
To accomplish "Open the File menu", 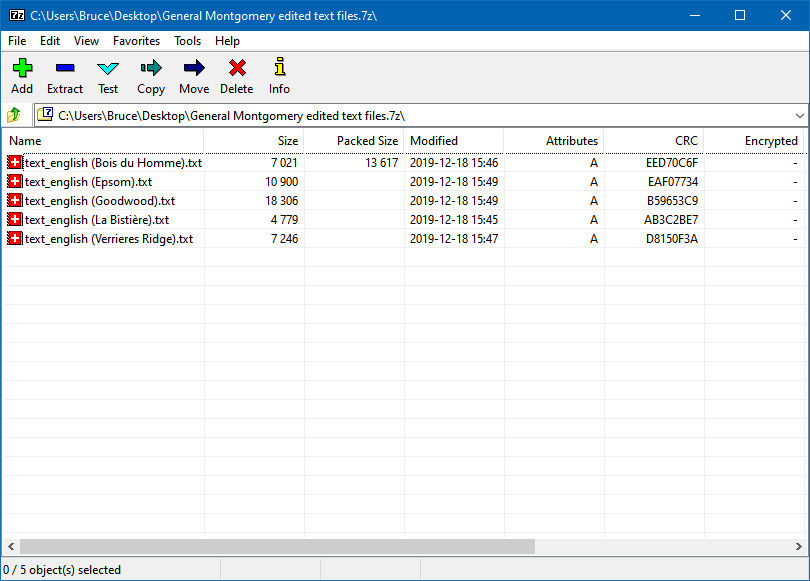I will pos(17,41).
